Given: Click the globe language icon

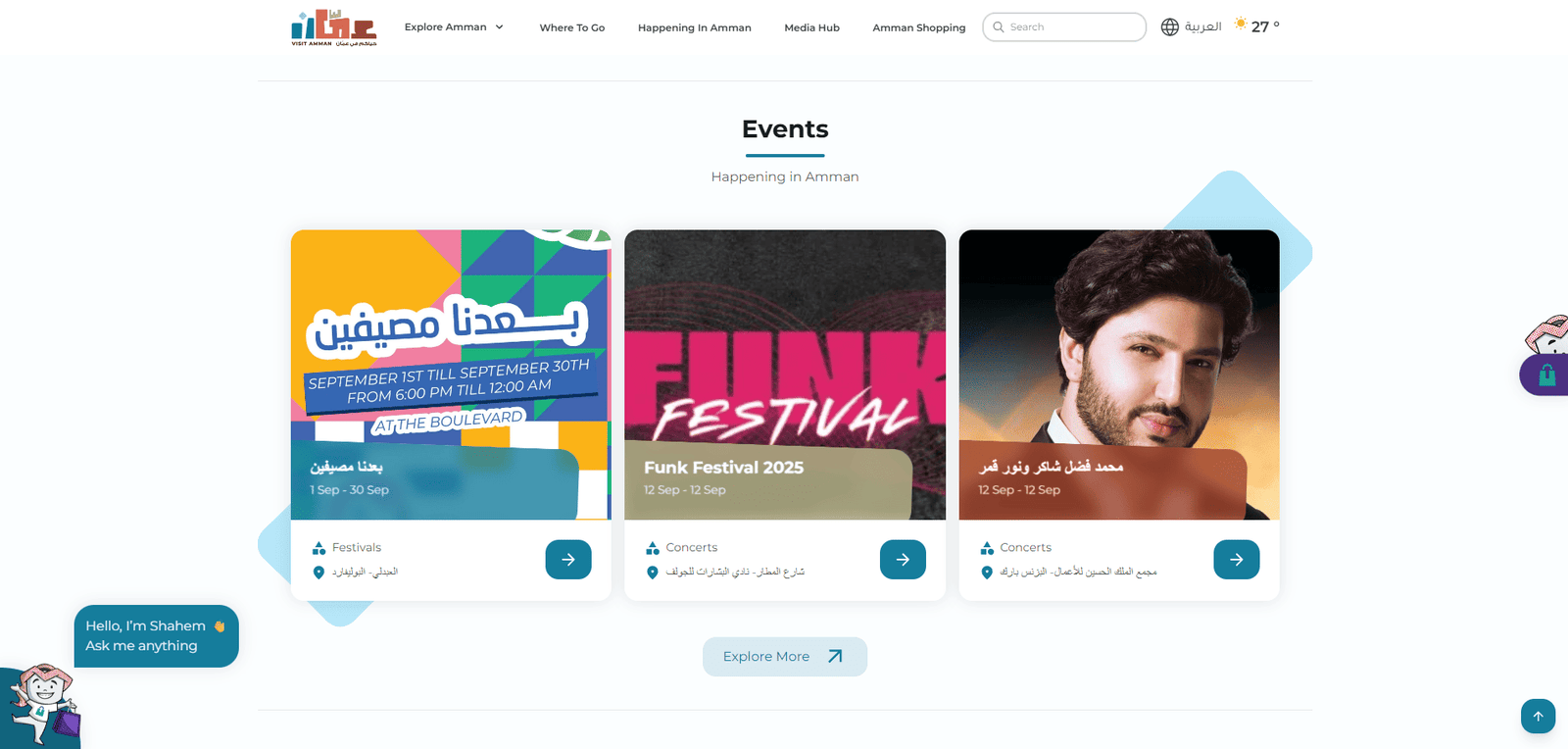Looking at the screenshot, I should [x=1170, y=26].
